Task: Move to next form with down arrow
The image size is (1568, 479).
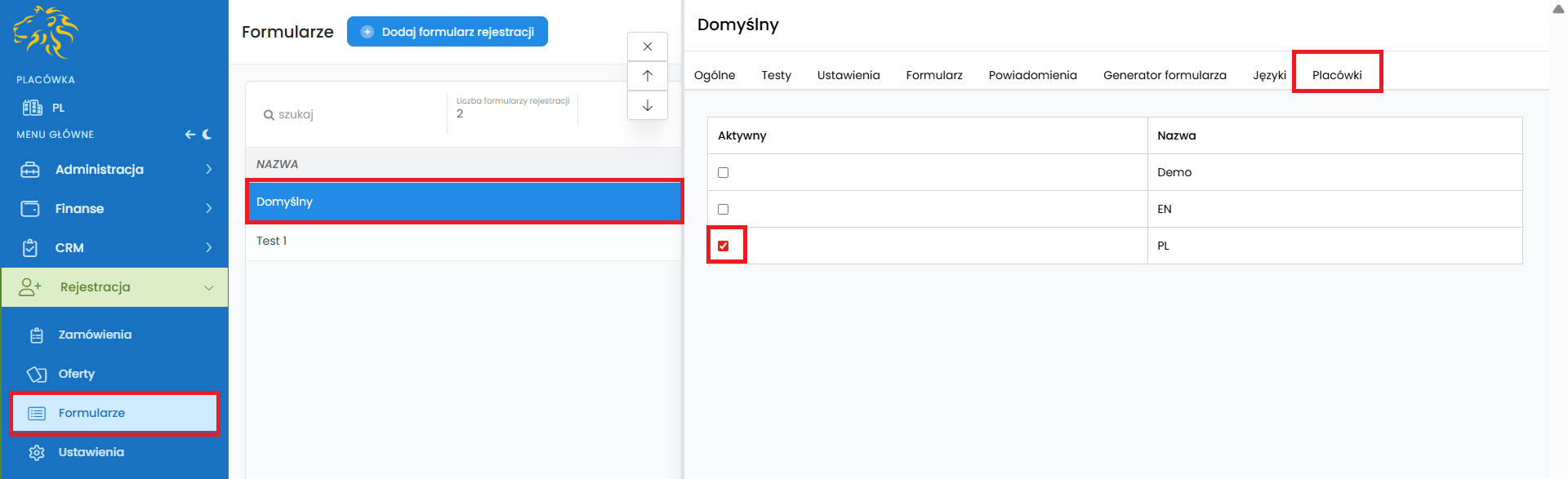Action: (648, 105)
